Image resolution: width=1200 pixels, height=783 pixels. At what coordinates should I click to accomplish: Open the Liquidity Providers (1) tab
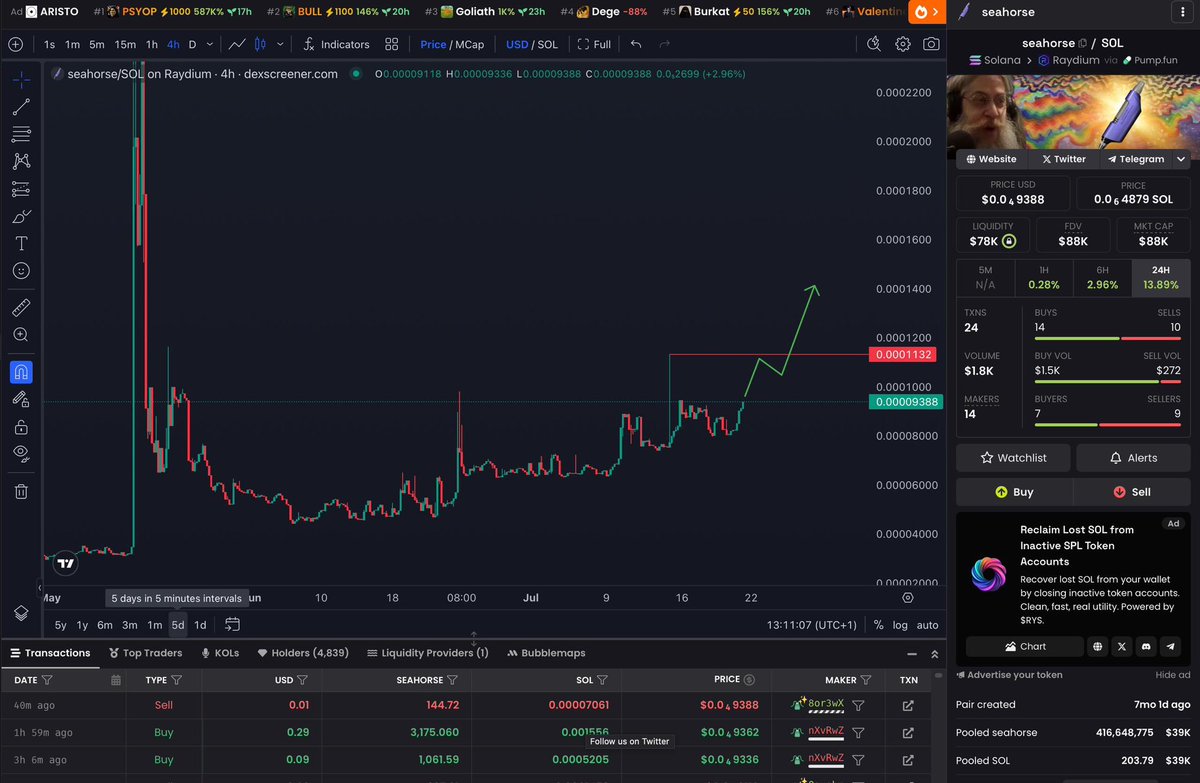click(427, 653)
